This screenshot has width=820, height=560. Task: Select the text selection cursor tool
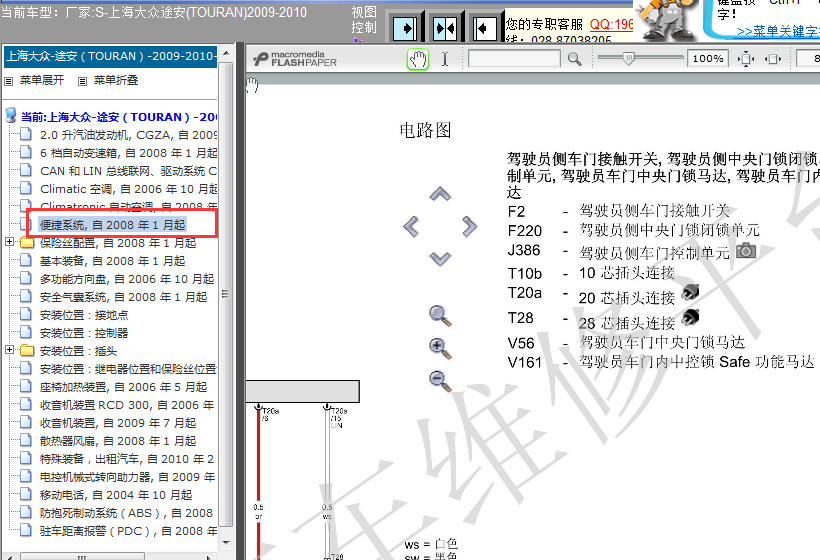click(x=445, y=59)
